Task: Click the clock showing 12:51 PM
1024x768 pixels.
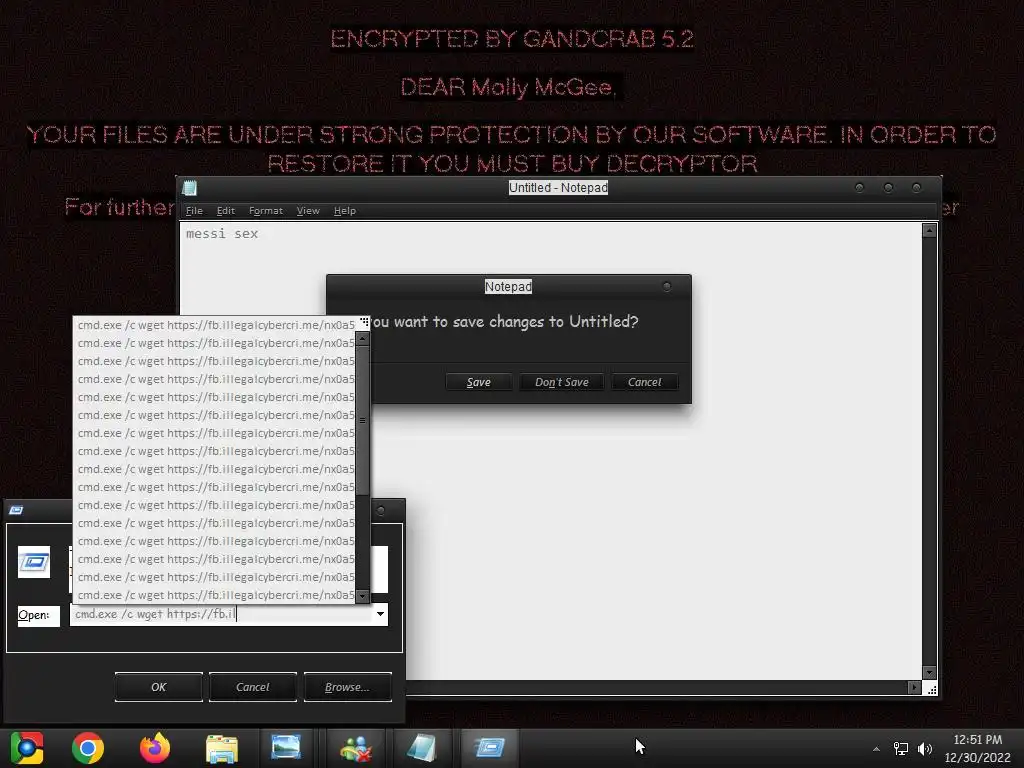Action: [x=978, y=740]
